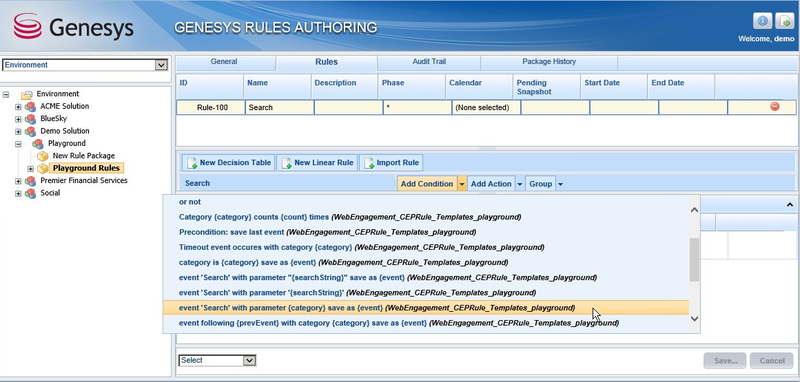The width and height of the screenshot is (800, 382).
Task: Collapse the Playground tree node
Action: [18, 144]
